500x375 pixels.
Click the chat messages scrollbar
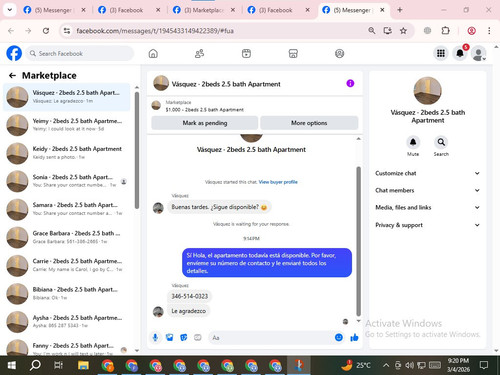(359, 241)
